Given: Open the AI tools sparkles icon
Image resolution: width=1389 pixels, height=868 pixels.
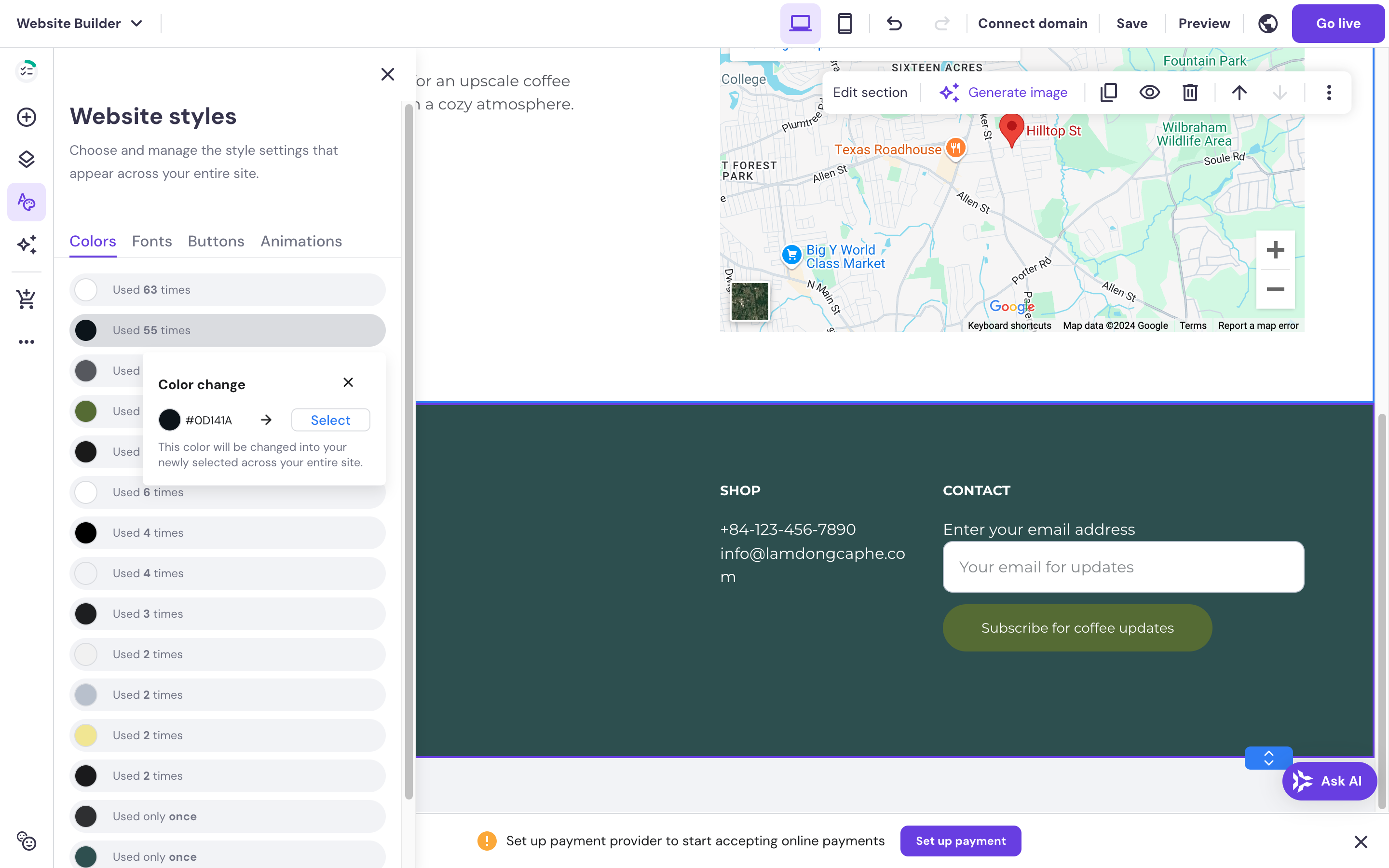Looking at the screenshot, I should [x=27, y=245].
